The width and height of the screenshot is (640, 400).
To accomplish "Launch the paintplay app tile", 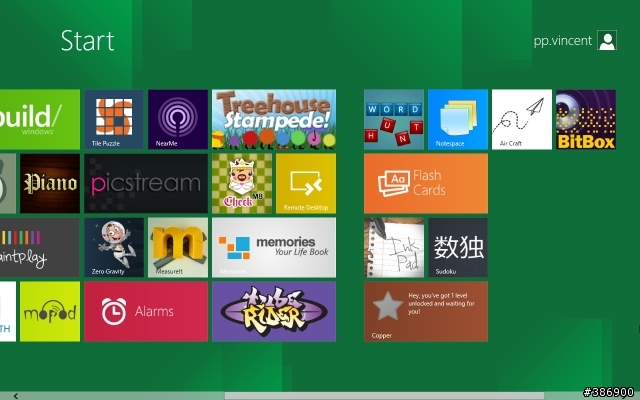I will point(40,247).
